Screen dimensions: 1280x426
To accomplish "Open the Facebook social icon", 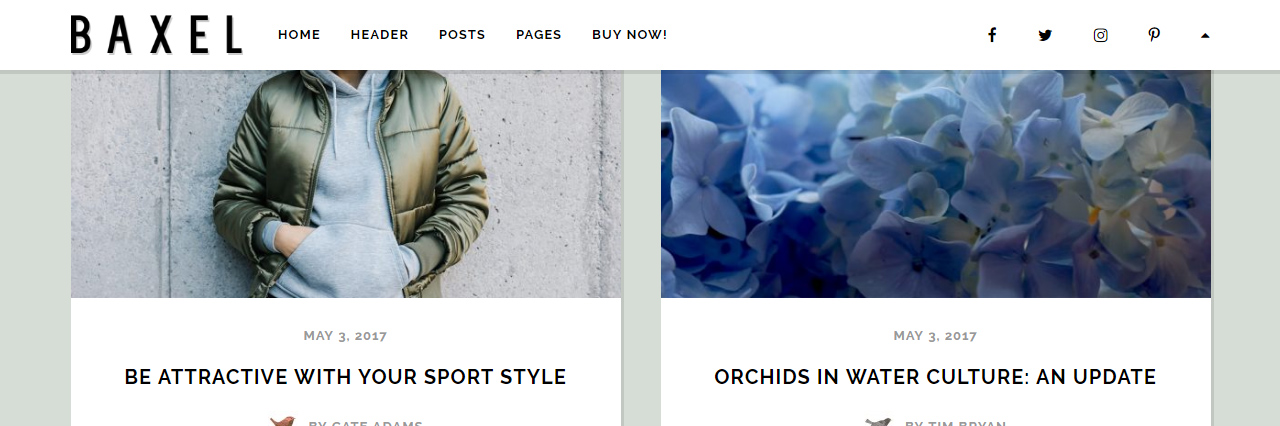I will click(992, 35).
